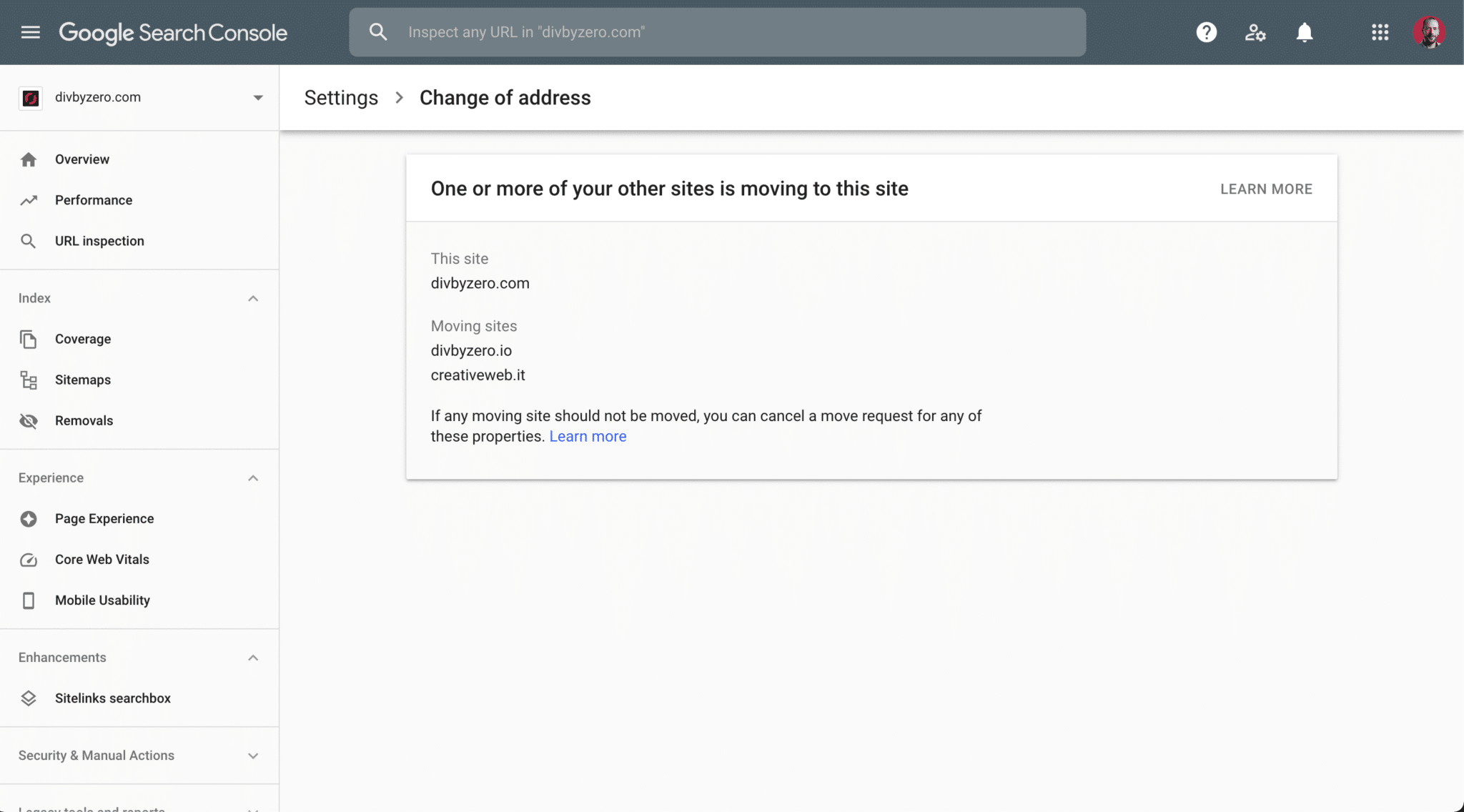Image resolution: width=1464 pixels, height=812 pixels.
Task: Open the hamburger main menu
Action: (30, 32)
